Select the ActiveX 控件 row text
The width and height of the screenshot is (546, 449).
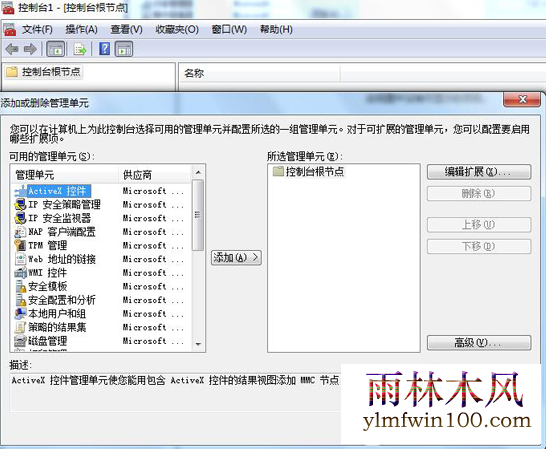[59, 191]
